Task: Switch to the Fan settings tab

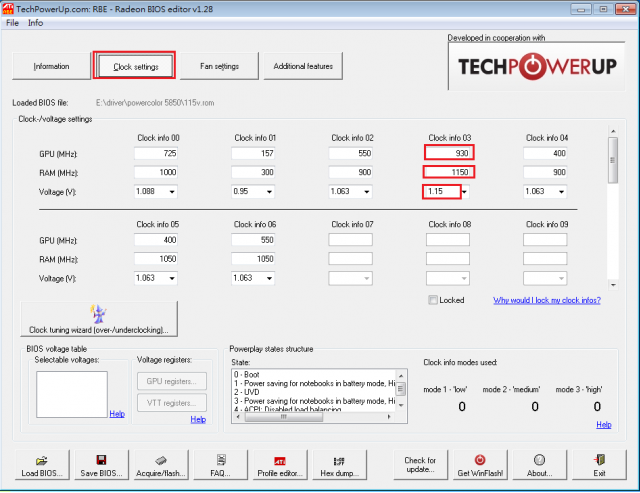Action: pyautogui.click(x=219, y=67)
